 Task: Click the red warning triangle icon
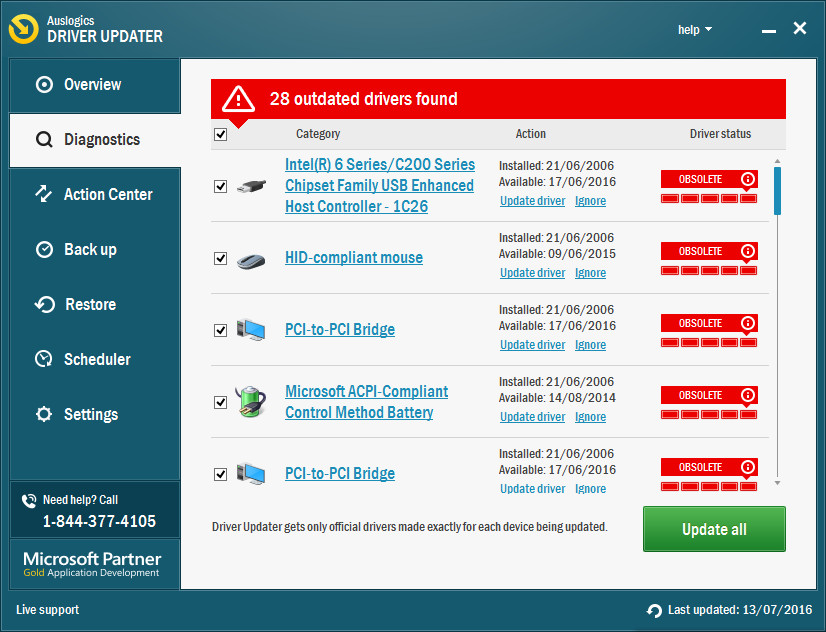click(x=238, y=98)
